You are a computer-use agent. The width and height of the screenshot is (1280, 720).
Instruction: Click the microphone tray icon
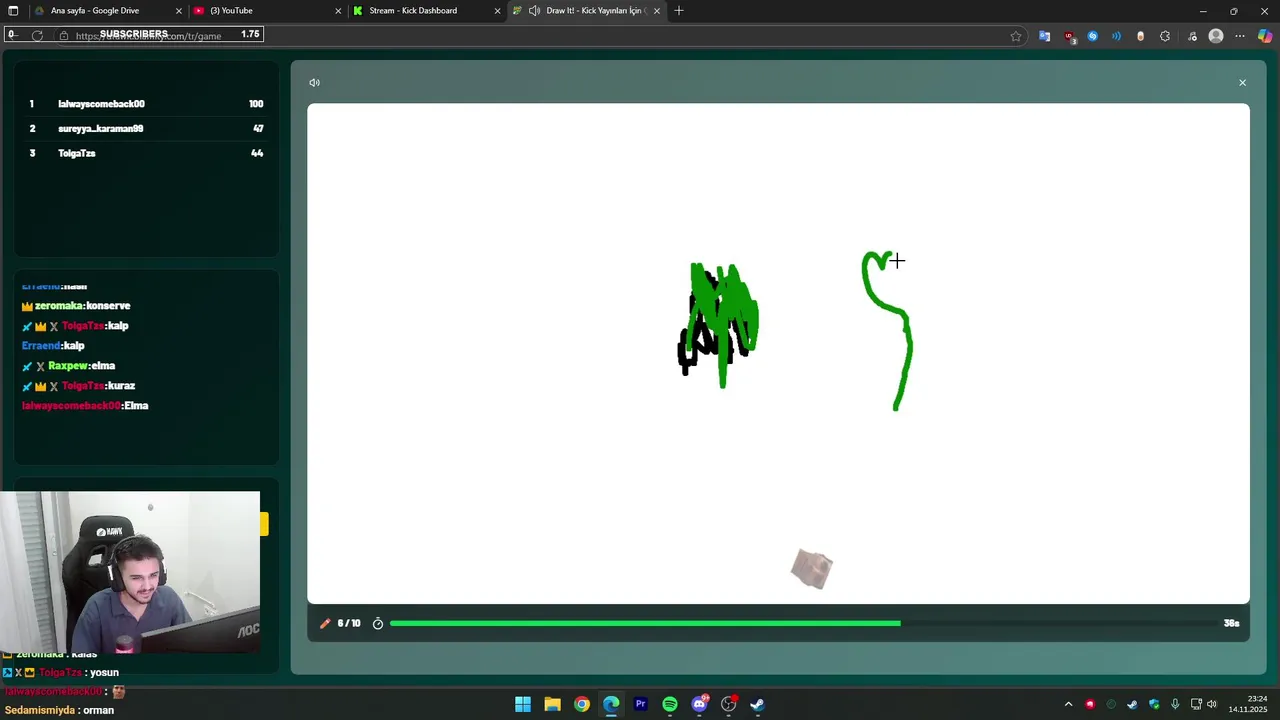pyautogui.click(x=1175, y=704)
